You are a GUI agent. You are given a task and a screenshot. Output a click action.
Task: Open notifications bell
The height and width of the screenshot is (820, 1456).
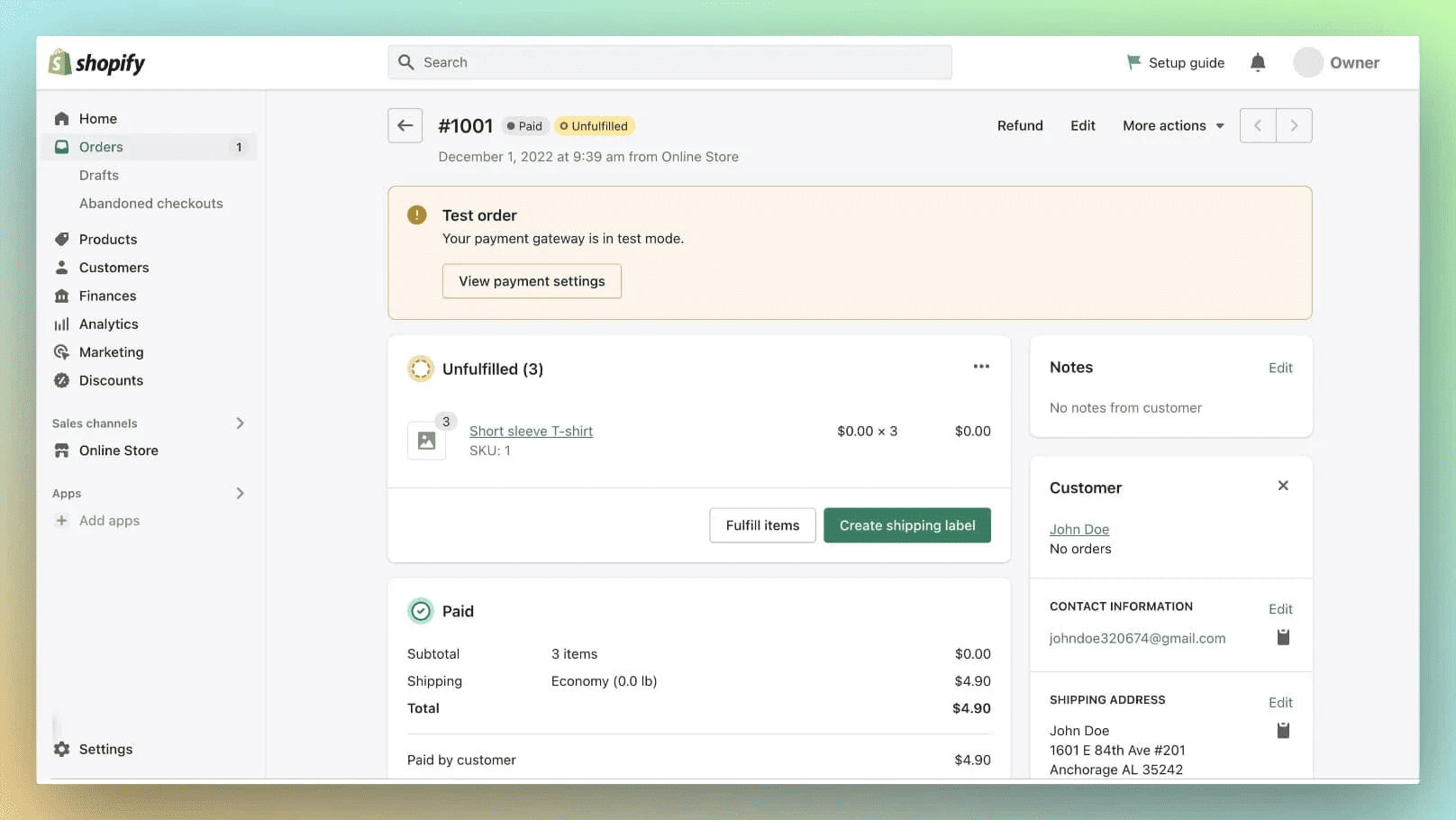tap(1258, 62)
